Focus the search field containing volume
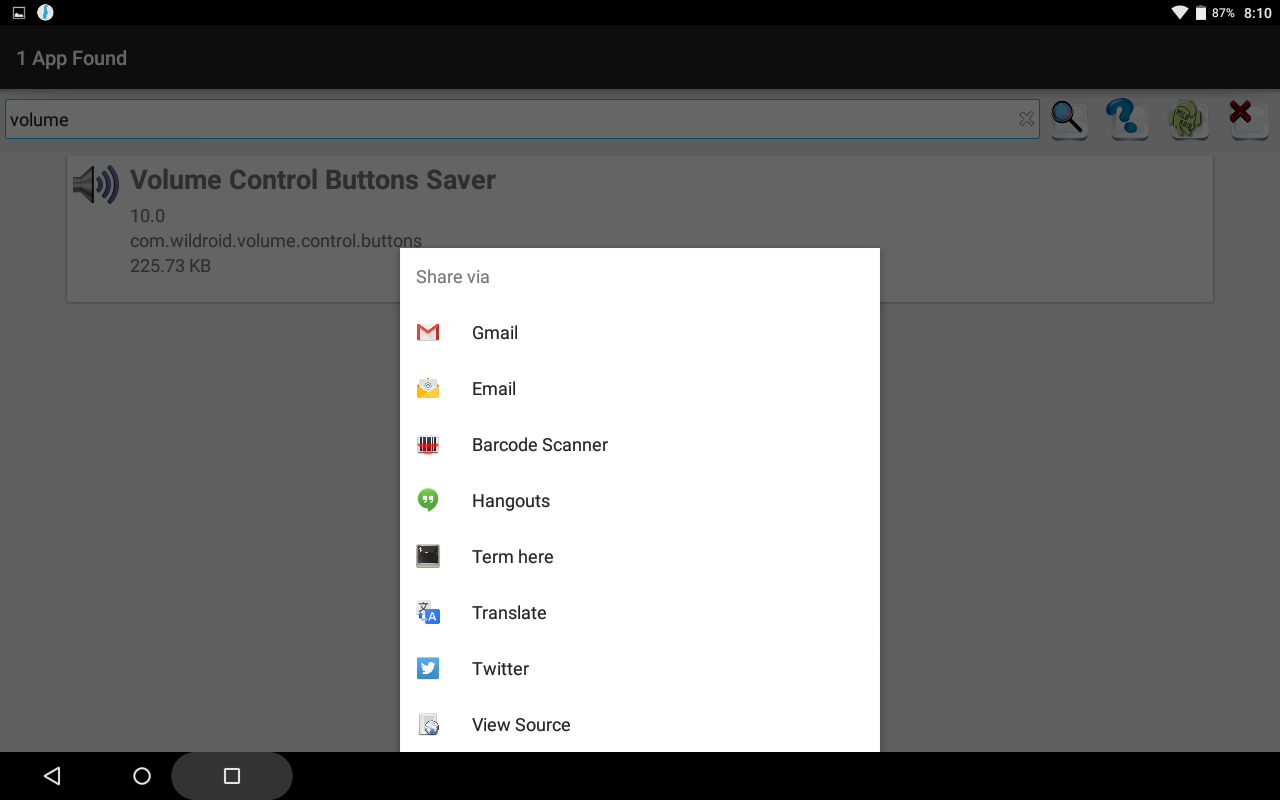The width and height of the screenshot is (1280, 800). coord(522,119)
